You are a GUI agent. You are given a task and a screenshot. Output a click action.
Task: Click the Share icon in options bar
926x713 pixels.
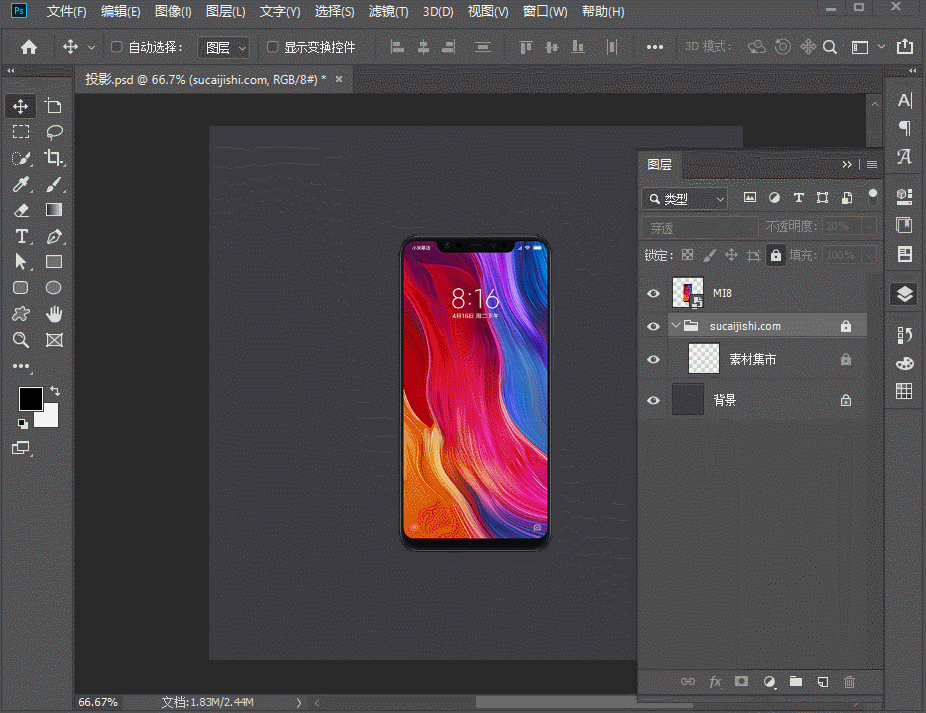click(x=905, y=47)
